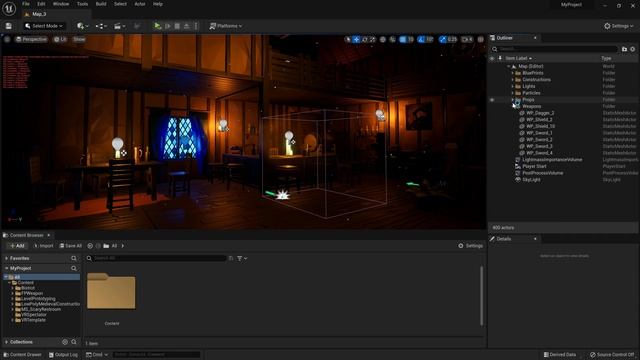Open the Edit menu
This screenshot has width=640, height=360.
coord(41,4)
